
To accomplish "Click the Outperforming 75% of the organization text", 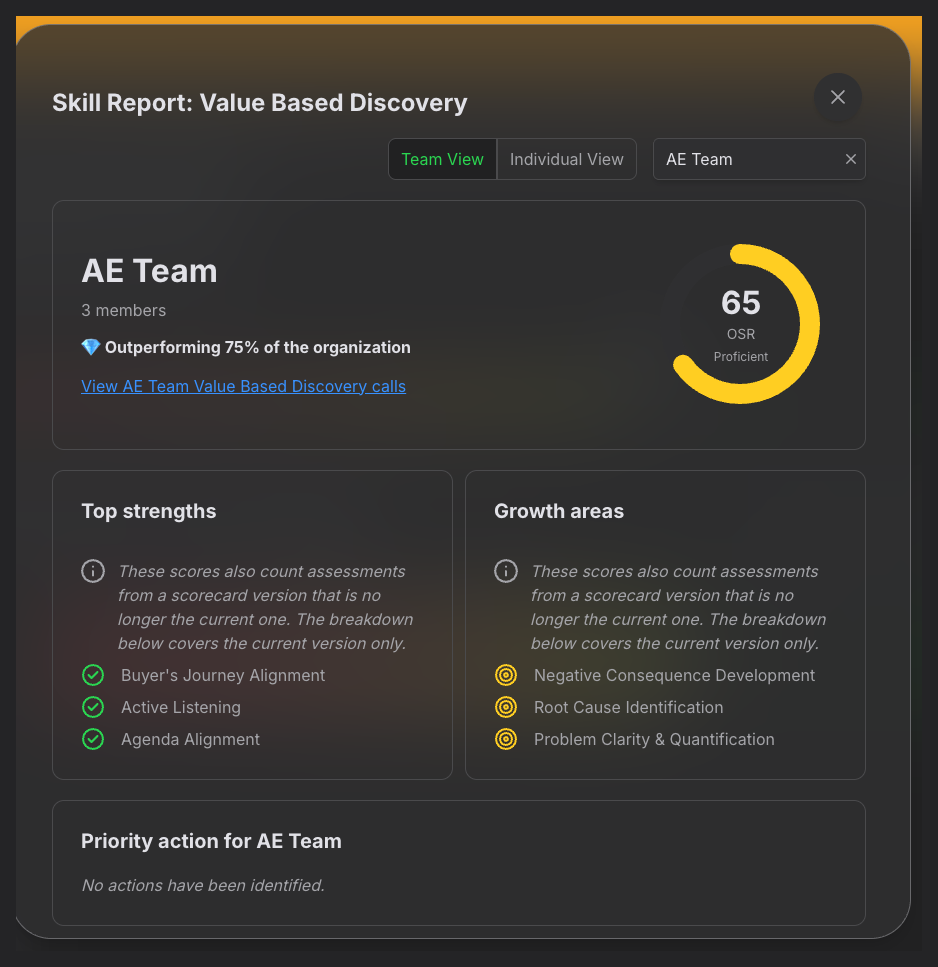I will [x=257, y=347].
